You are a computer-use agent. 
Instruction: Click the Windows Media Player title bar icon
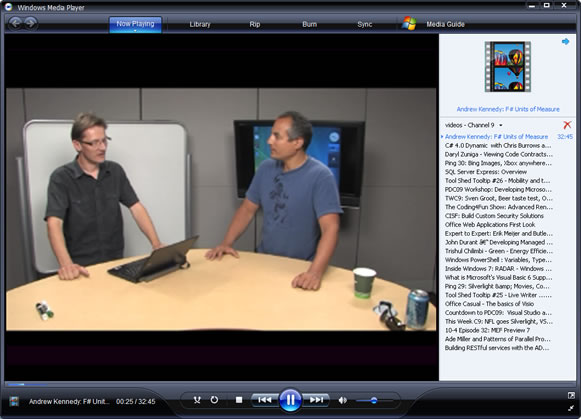pyautogui.click(x=8, y=7)
